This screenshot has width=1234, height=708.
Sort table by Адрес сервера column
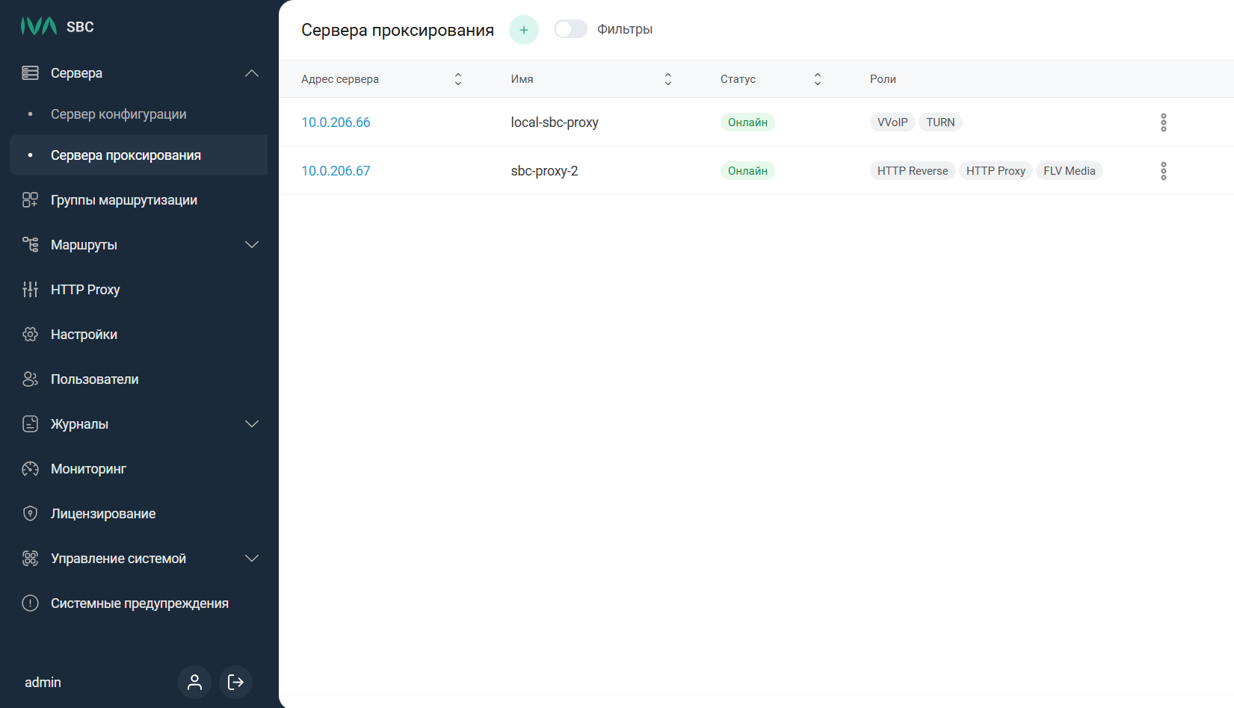click(458, 79)
